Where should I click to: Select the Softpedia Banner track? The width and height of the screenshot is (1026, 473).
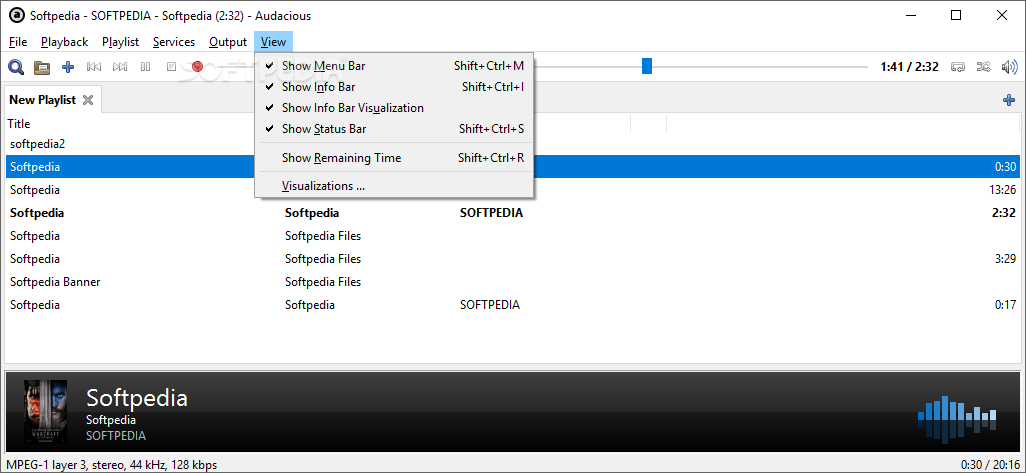pyautogui.click(x=513, y=282)
